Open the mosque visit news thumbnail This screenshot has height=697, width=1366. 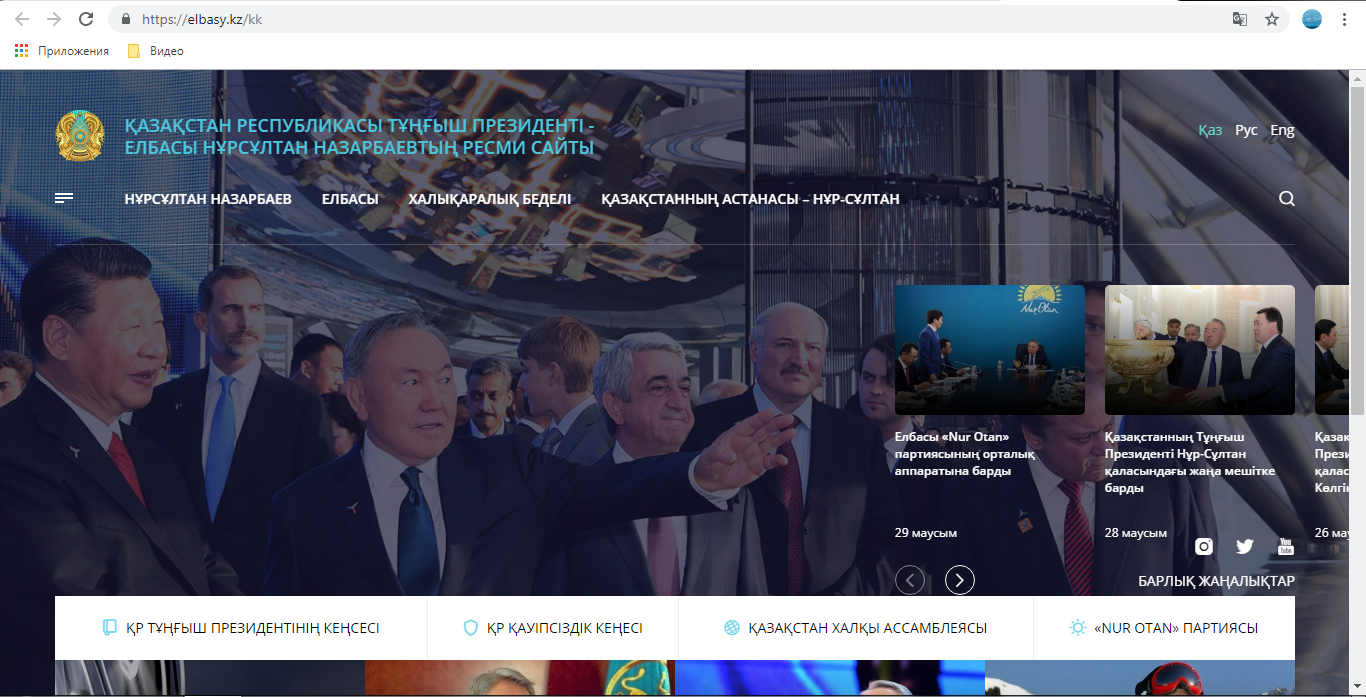tap(1200, 350)
